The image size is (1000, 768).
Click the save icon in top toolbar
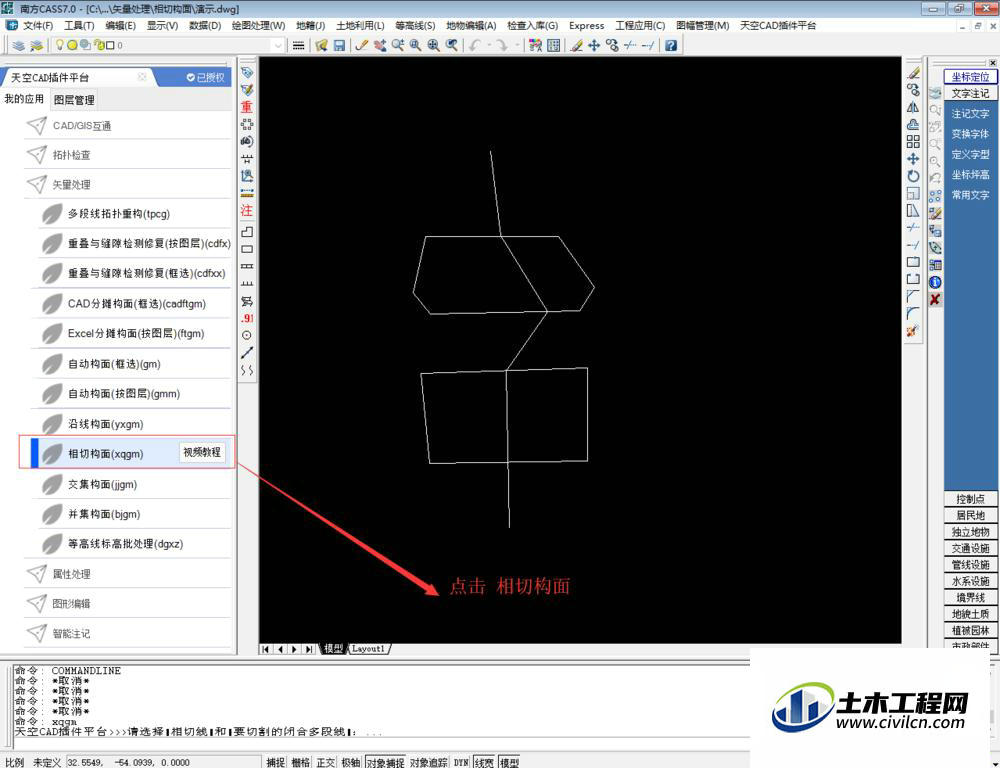(x=339, y=45)
